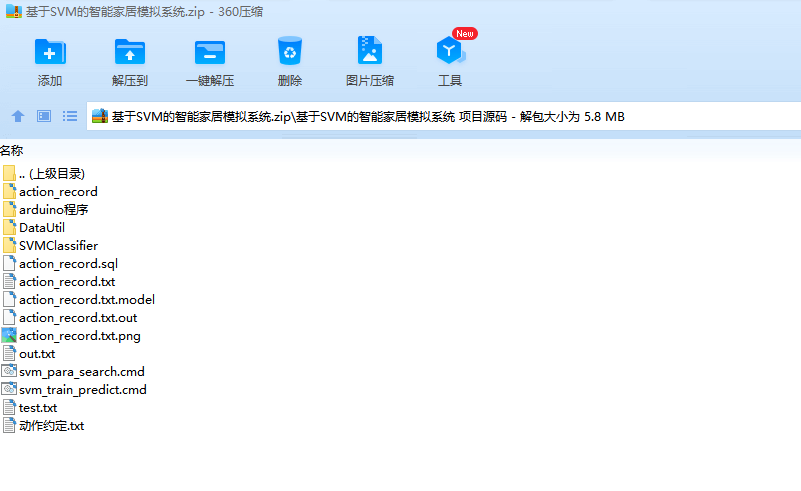Select the out.txt file name

[x=37, y=354]
